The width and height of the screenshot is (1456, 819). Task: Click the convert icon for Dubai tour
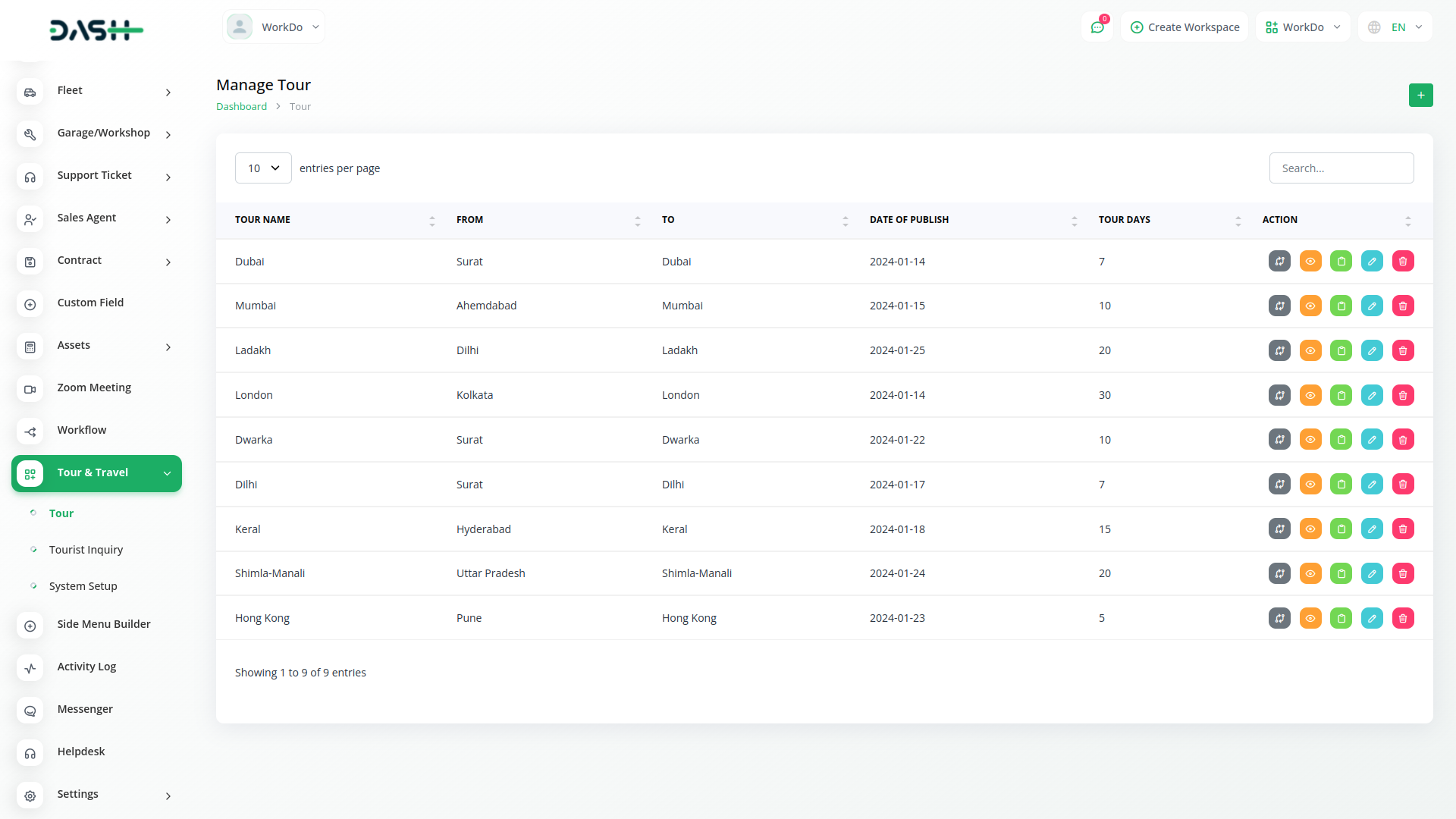[1279, 261]
